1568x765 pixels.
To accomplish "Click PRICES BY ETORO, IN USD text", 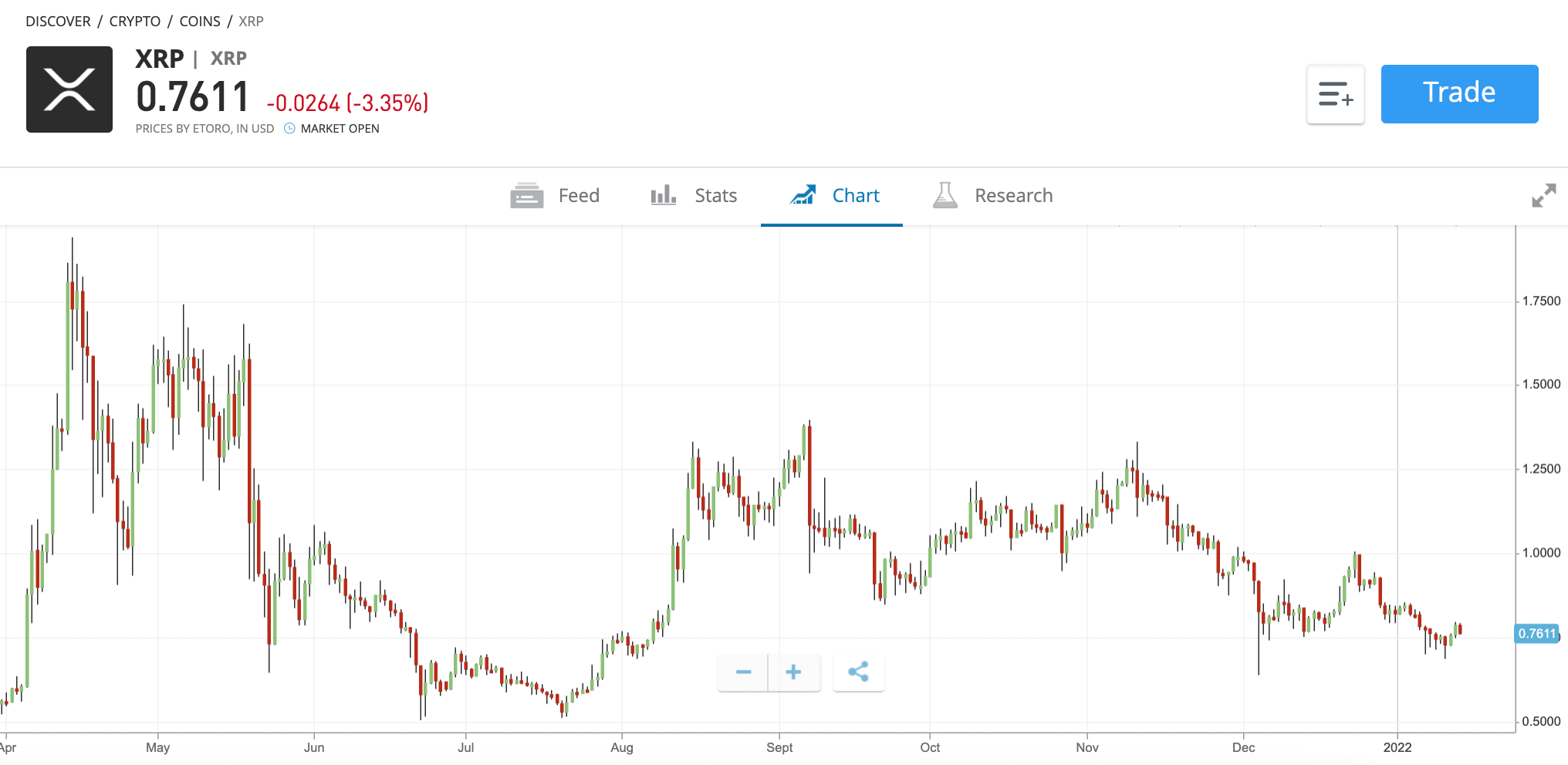I will coord(204,129).
